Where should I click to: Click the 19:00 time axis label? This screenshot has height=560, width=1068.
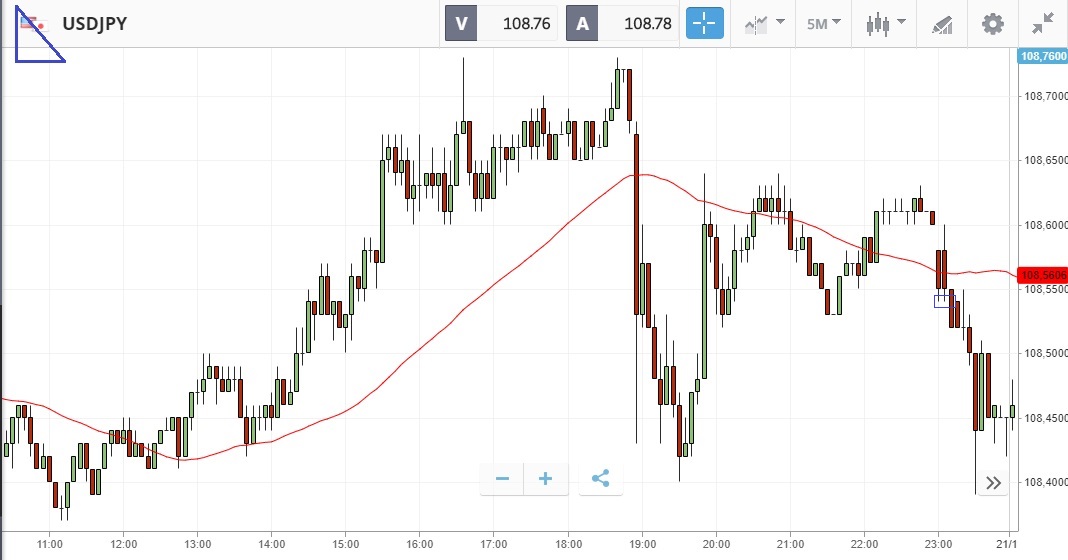642,544
